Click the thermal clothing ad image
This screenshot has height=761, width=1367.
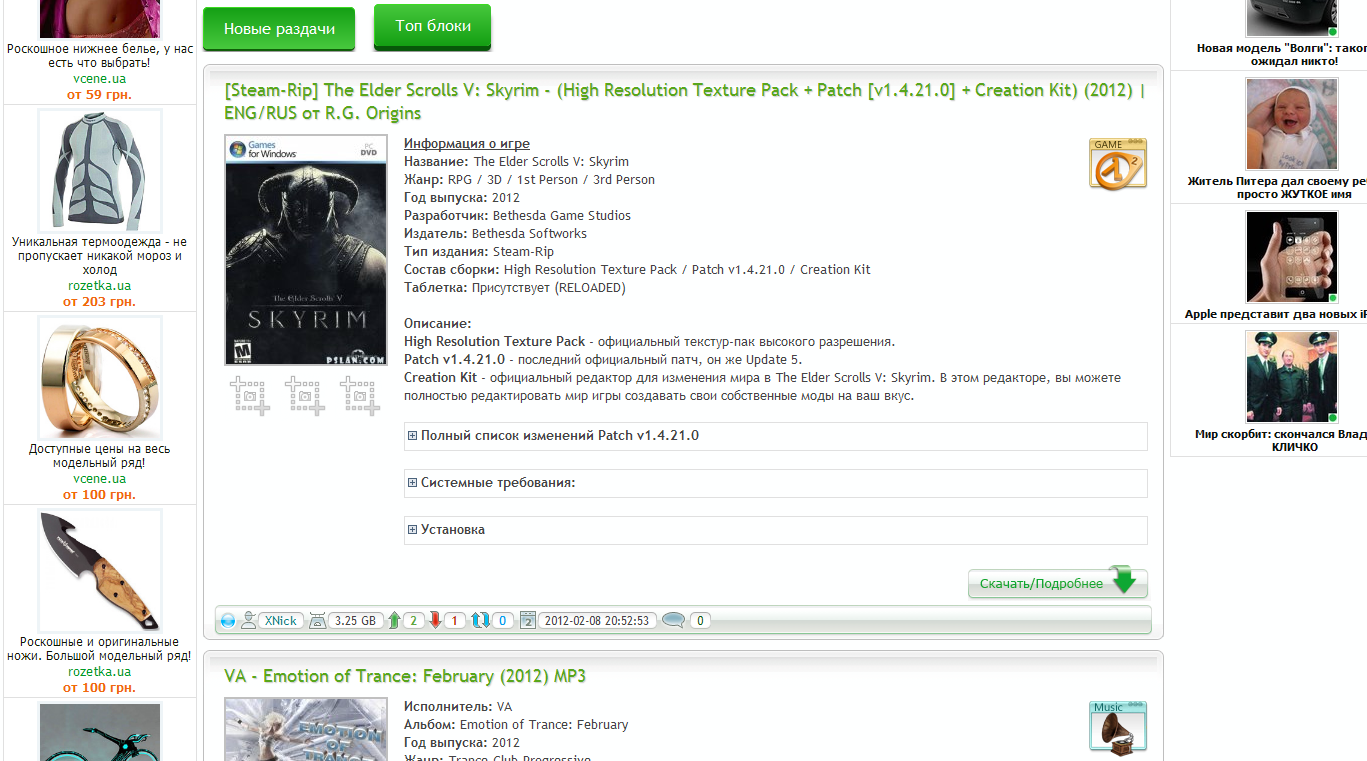(x=100, y=171)
